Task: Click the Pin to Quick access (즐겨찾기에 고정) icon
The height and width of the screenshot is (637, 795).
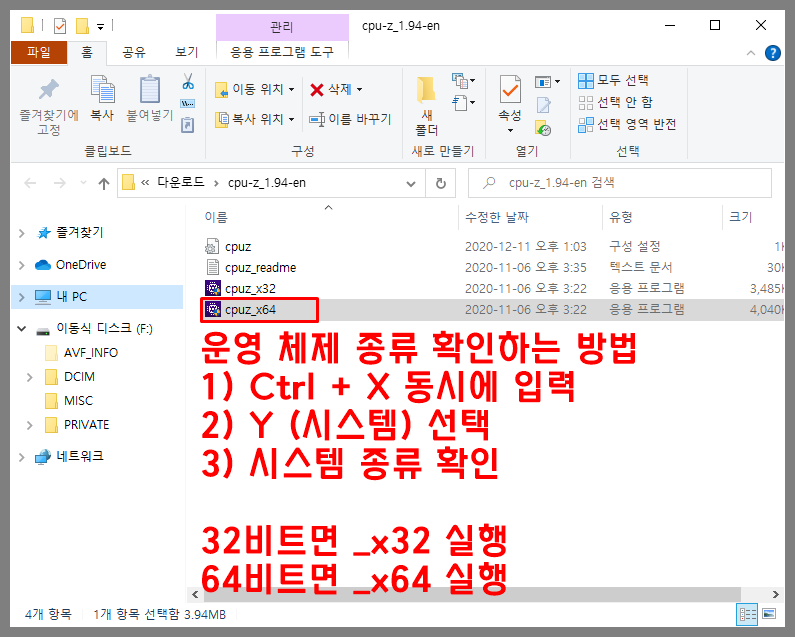Action: [49, 90]
